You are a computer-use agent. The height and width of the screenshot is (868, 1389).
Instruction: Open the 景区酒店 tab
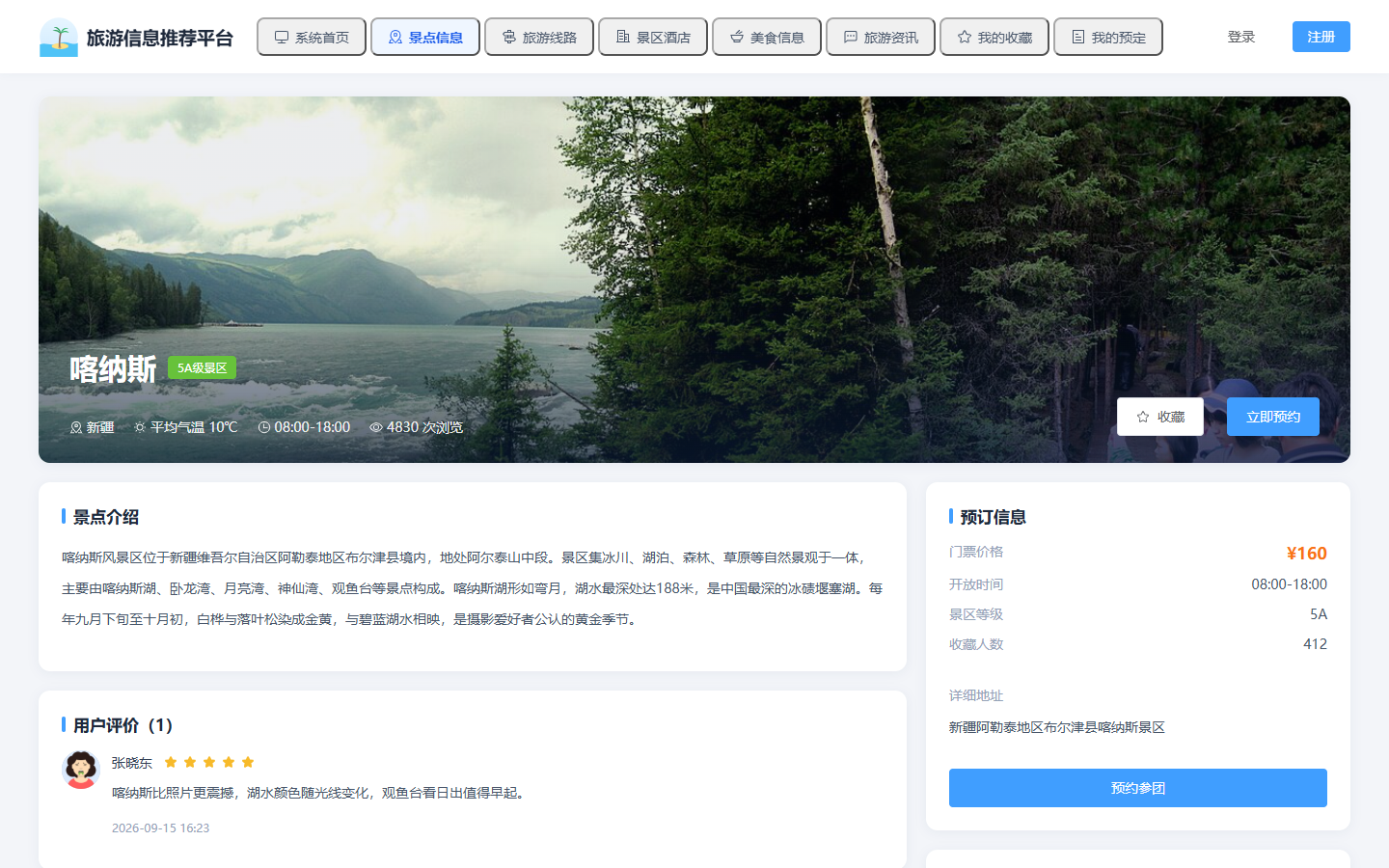pos(653,37)
